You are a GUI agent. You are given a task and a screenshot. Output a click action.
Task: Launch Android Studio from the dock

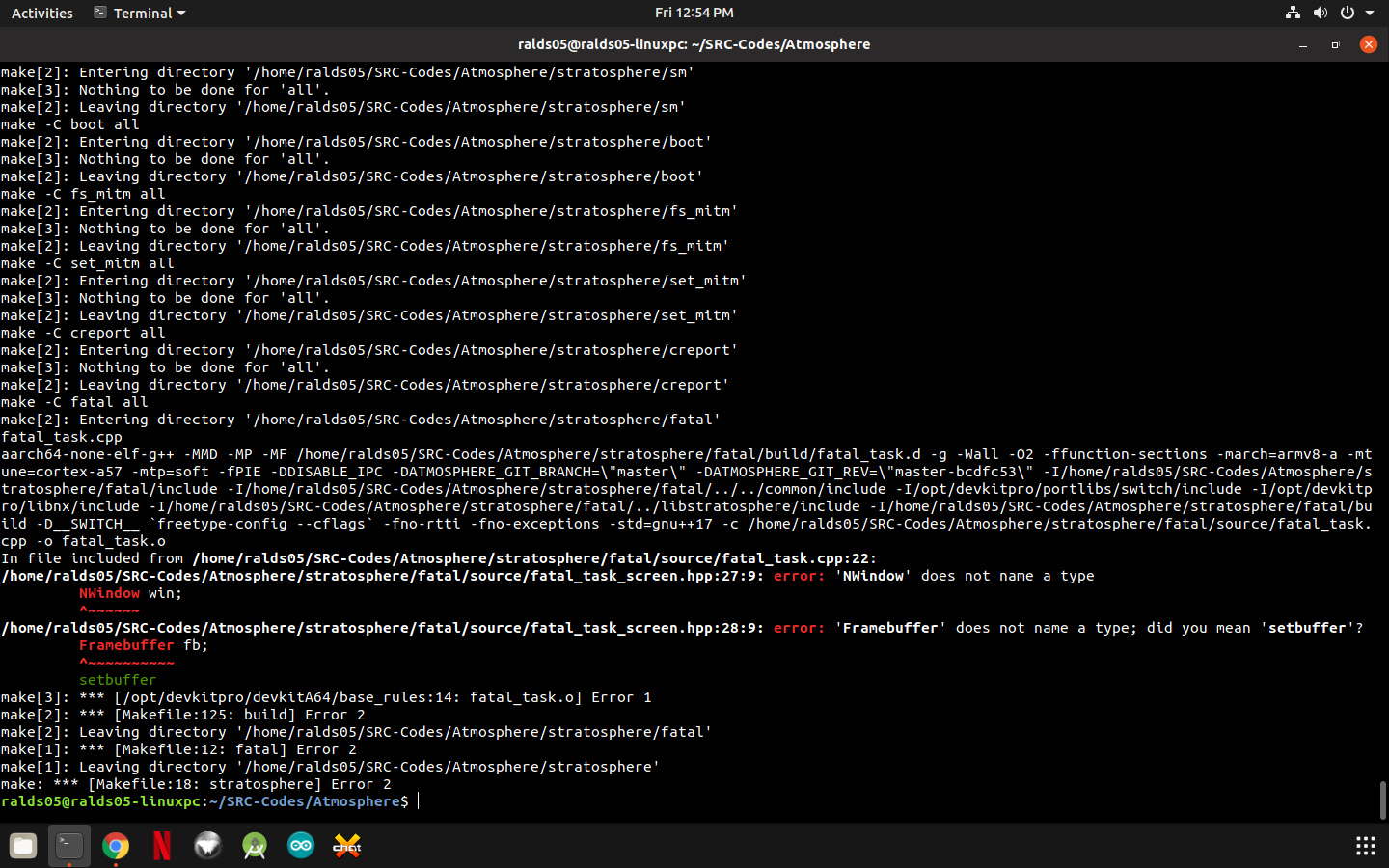254,846
